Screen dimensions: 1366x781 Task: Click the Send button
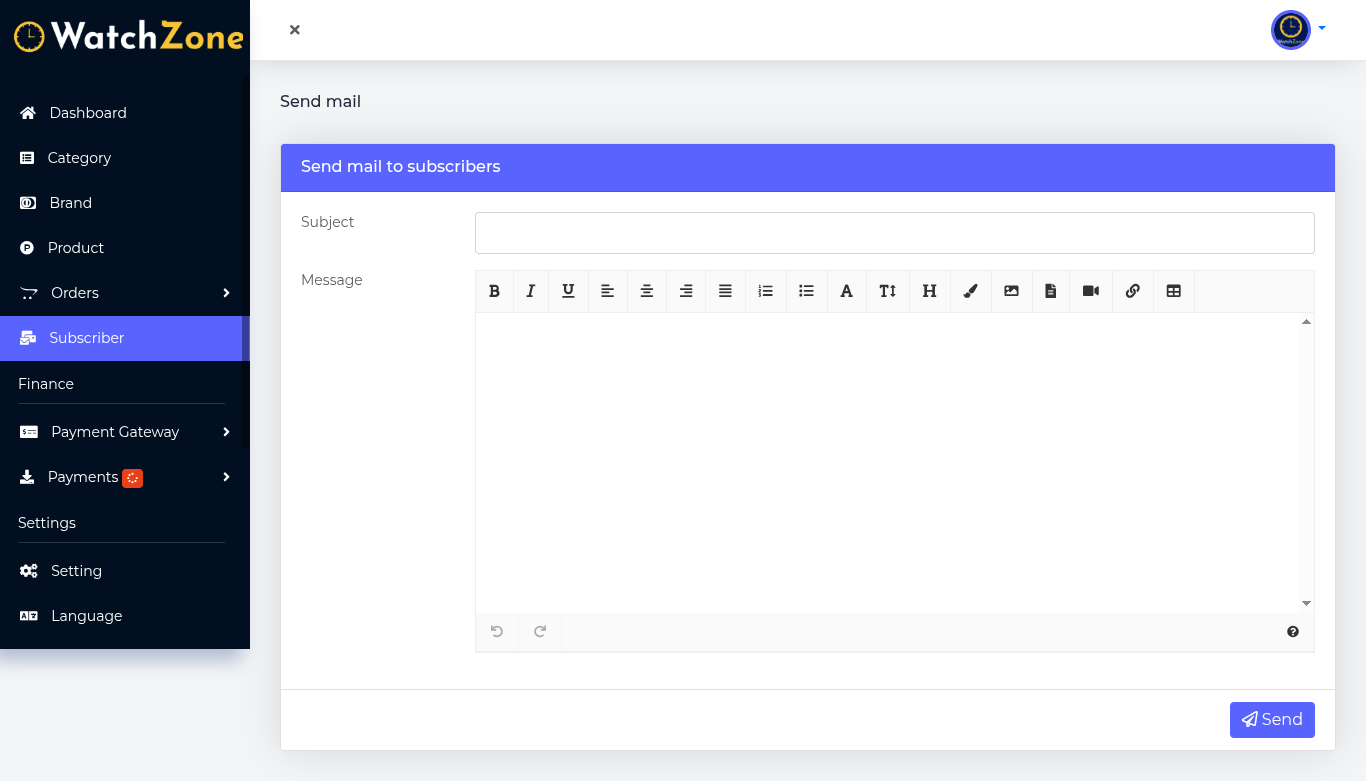[1271, 720]
